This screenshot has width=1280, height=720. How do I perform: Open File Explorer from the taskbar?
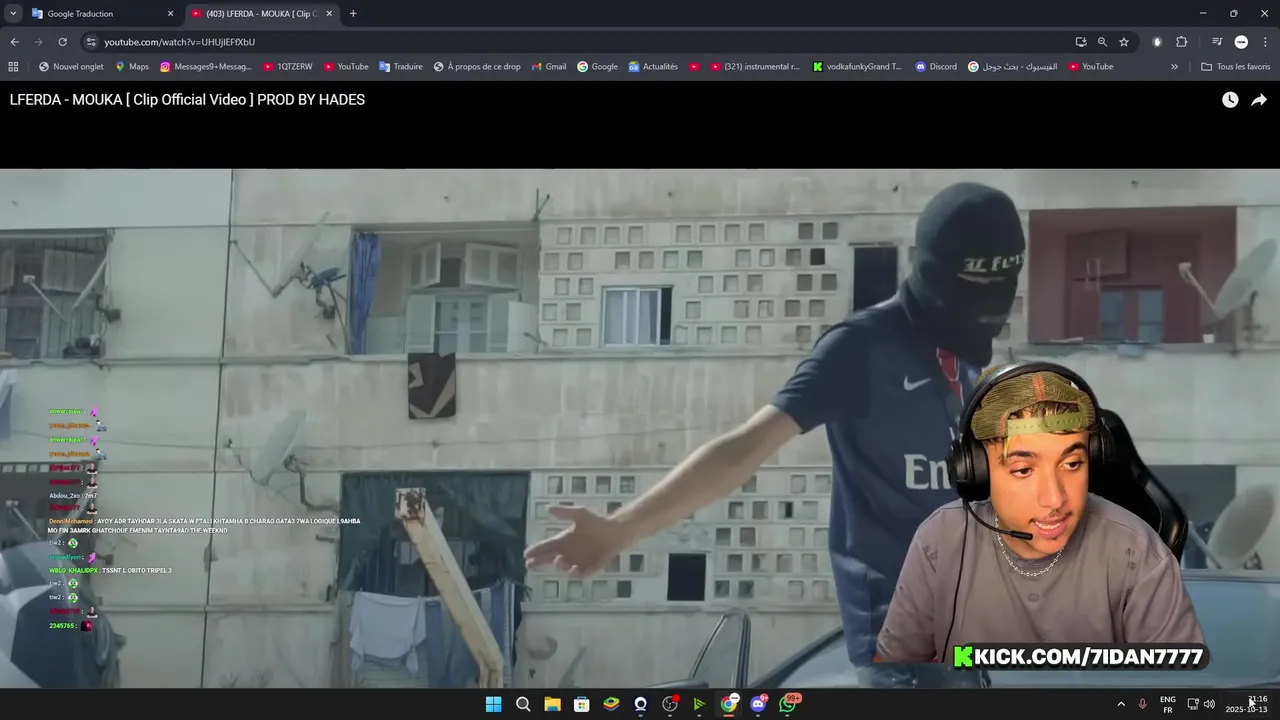(552, 704)
